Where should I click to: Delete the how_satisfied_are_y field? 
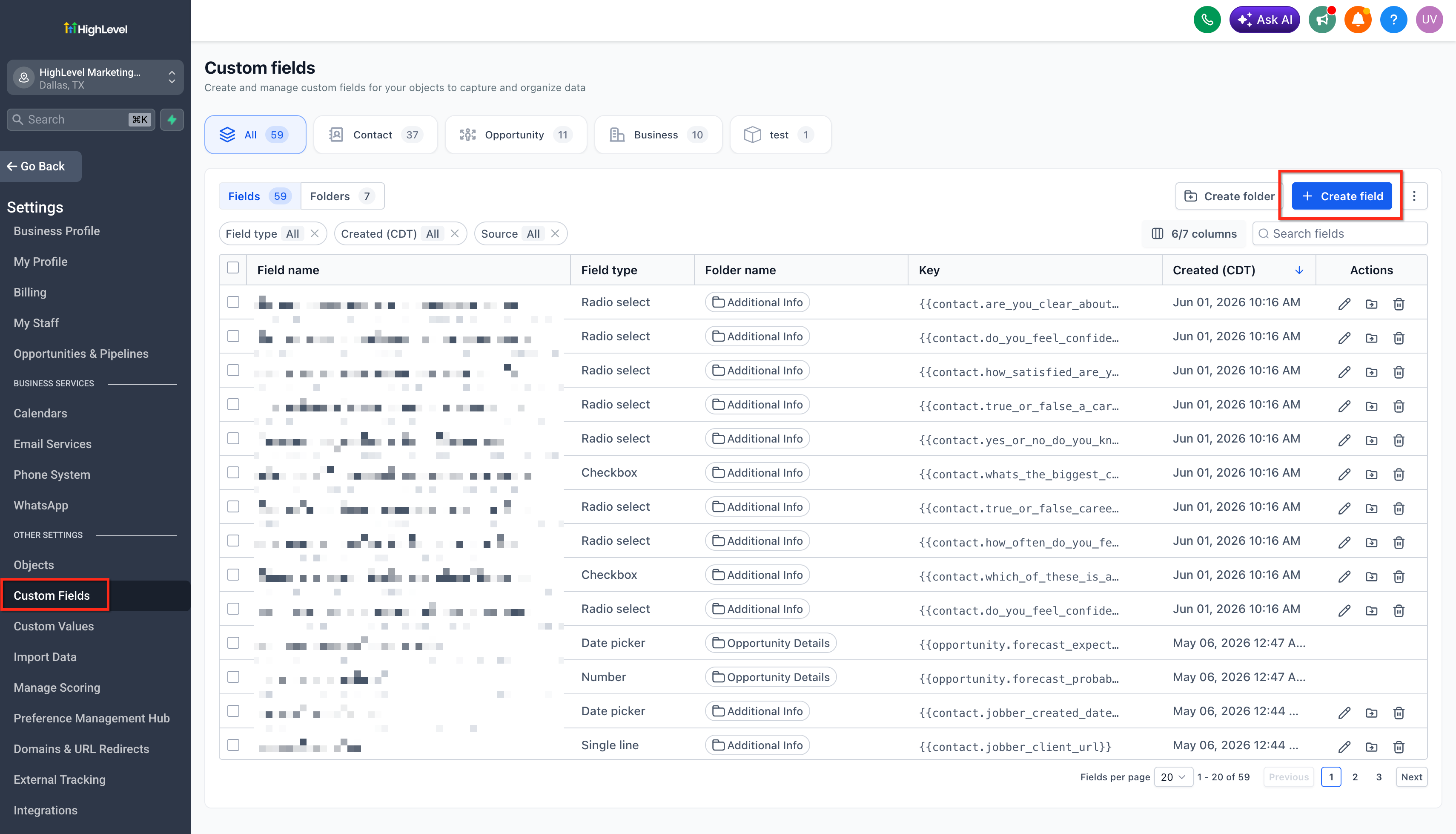coord(1399,372)
